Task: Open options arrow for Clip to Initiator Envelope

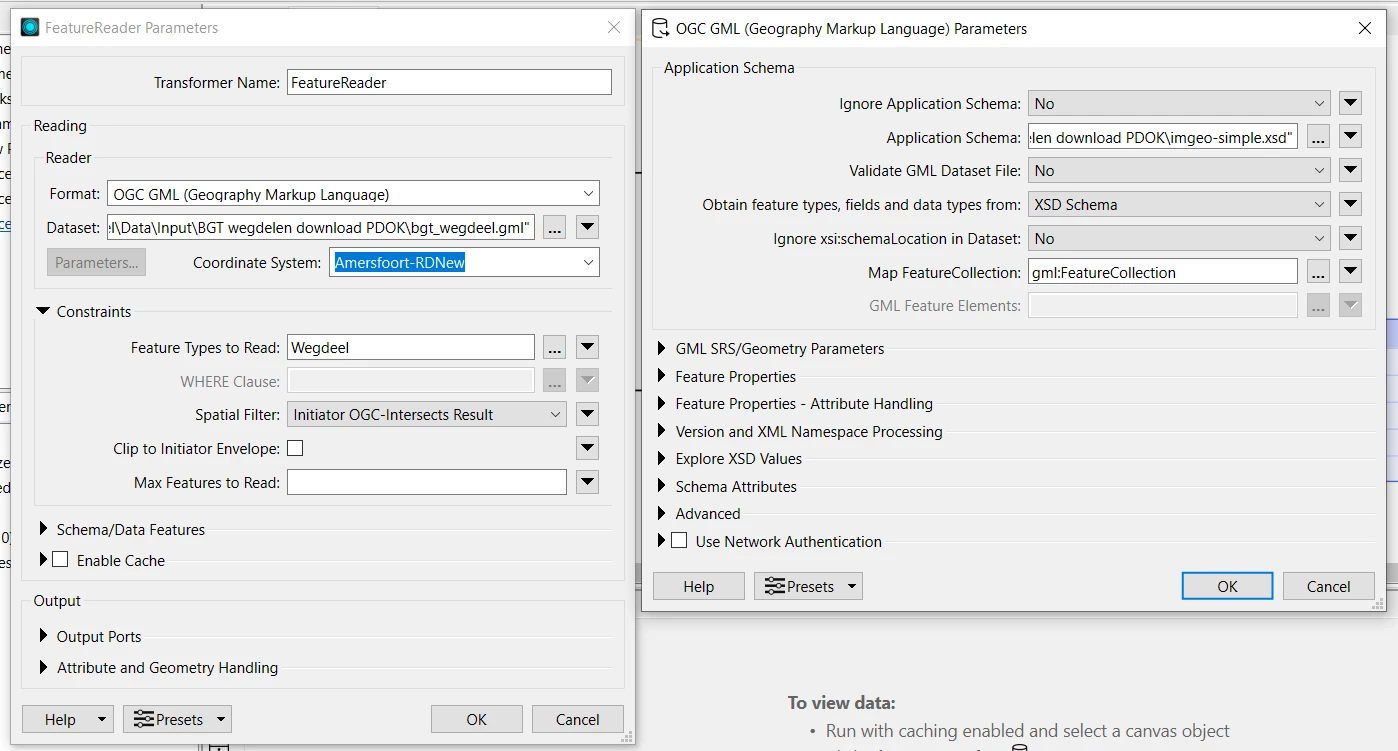Action: coord(588,449)
